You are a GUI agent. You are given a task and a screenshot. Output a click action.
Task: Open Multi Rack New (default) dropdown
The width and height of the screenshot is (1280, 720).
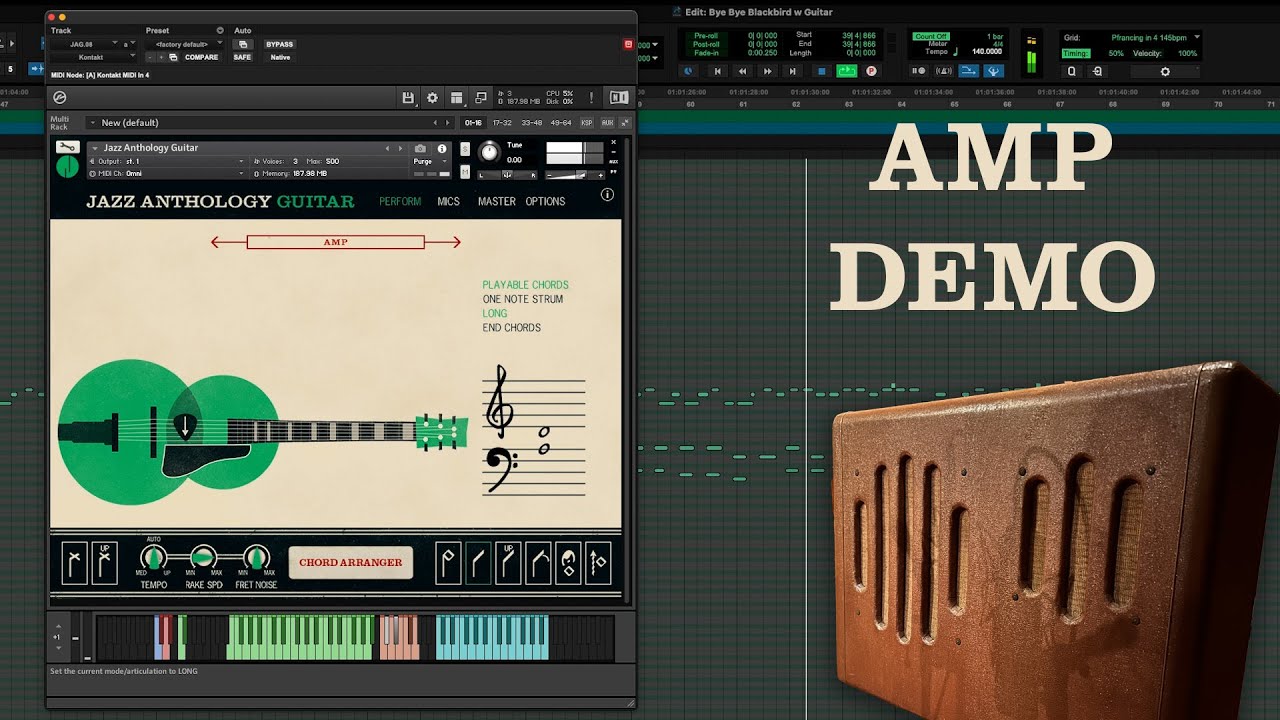tap(270, 122)
